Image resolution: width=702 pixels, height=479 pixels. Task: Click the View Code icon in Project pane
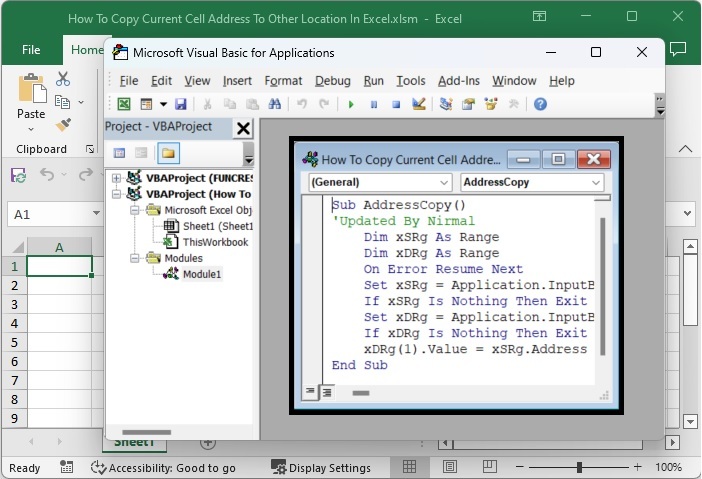coord(120,153)
